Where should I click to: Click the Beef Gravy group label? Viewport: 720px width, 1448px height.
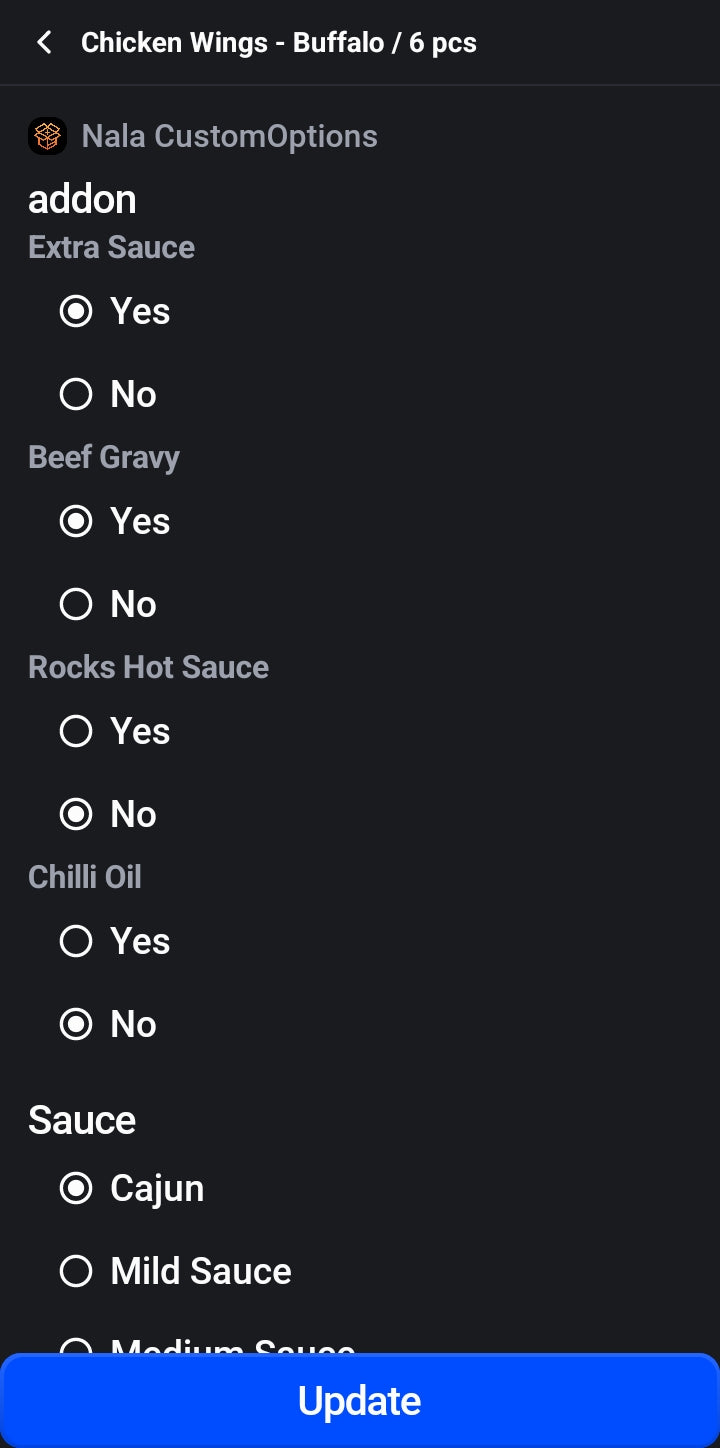104,457
